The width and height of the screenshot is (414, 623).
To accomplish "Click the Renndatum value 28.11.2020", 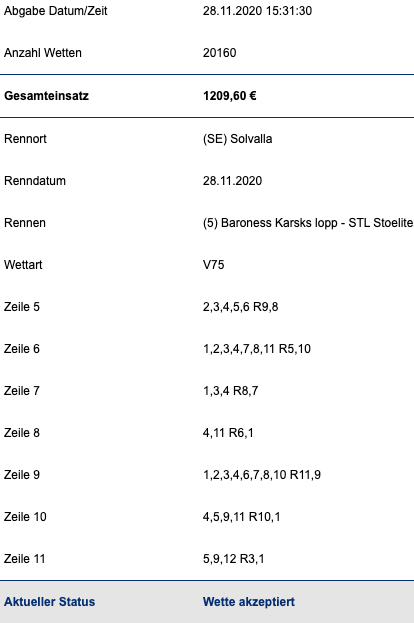I will point(232,181).
